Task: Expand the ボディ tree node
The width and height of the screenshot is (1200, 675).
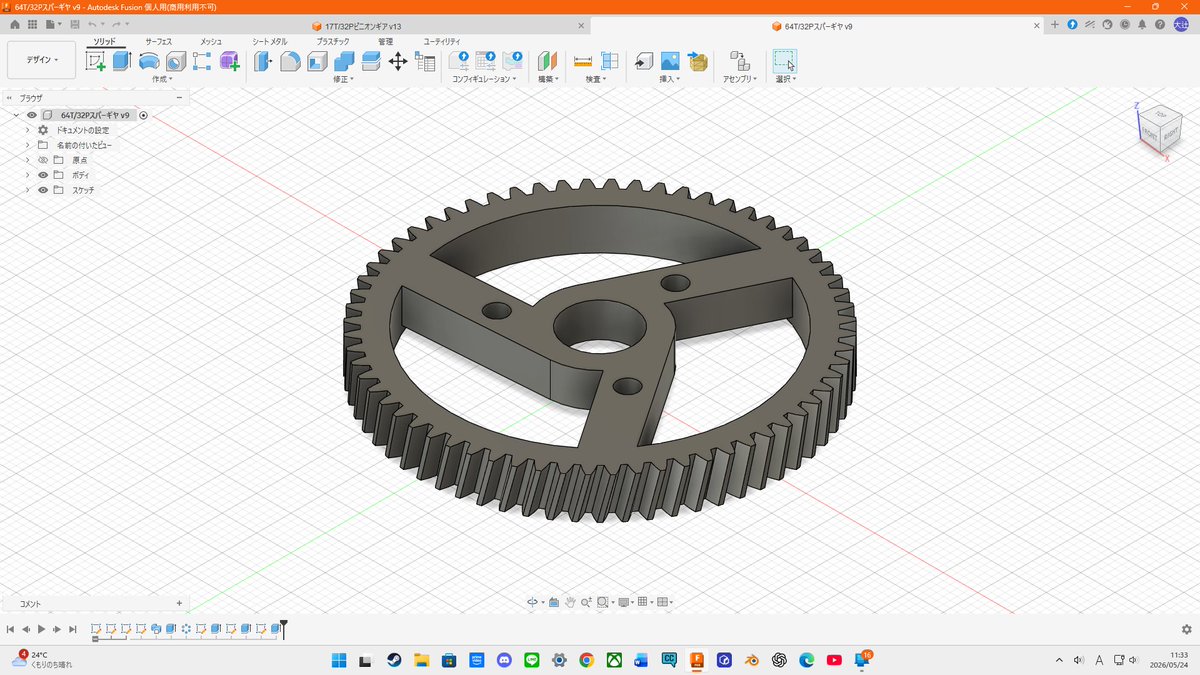Action: coord(28,175)
